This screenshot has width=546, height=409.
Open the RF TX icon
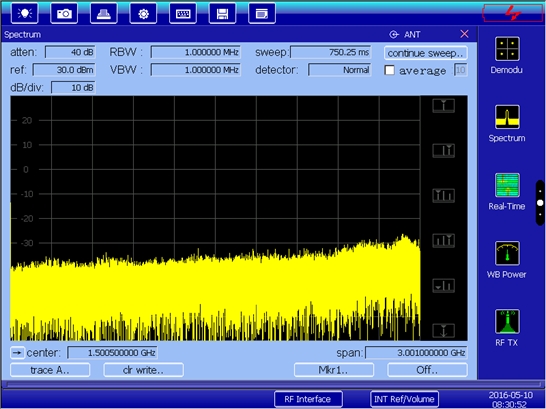pyautogui.click(x=507, y=322)
